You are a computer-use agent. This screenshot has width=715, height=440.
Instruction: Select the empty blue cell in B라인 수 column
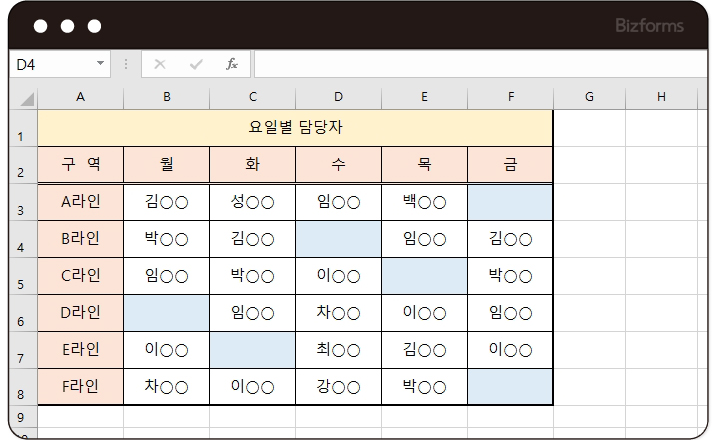(338, 239)
